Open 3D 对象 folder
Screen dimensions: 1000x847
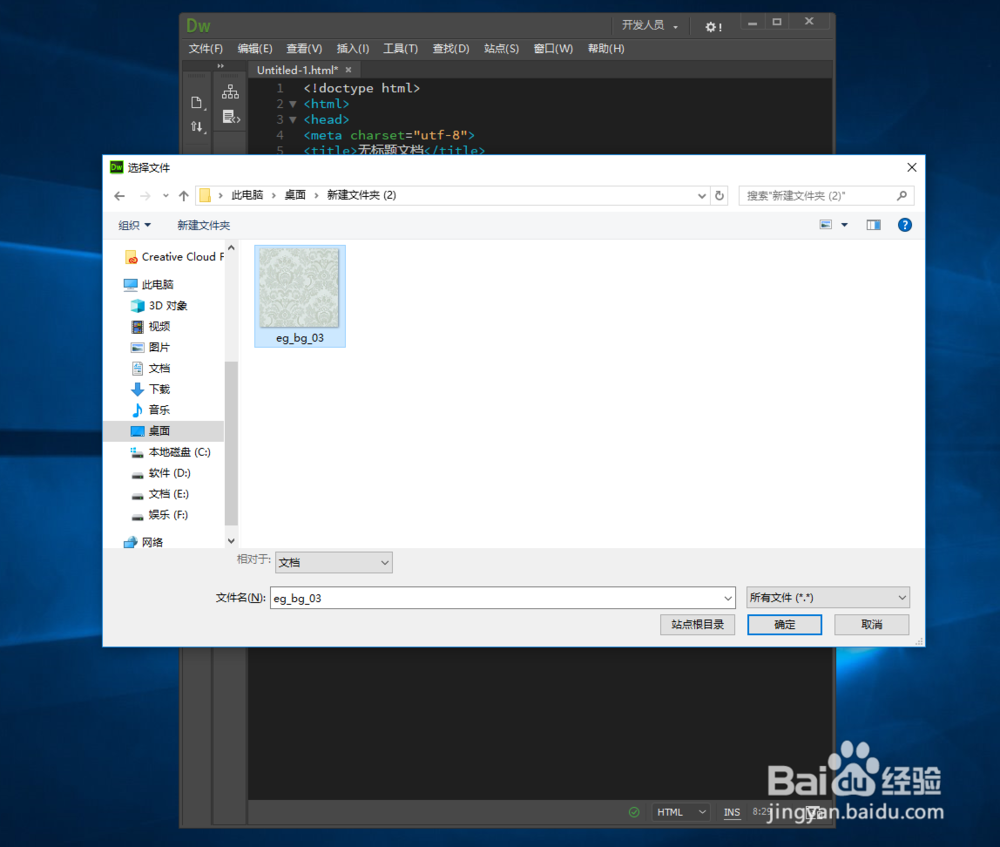159,306
